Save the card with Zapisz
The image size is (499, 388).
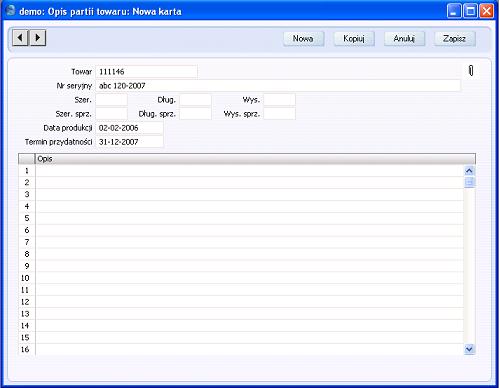click(x=455, y=39)
